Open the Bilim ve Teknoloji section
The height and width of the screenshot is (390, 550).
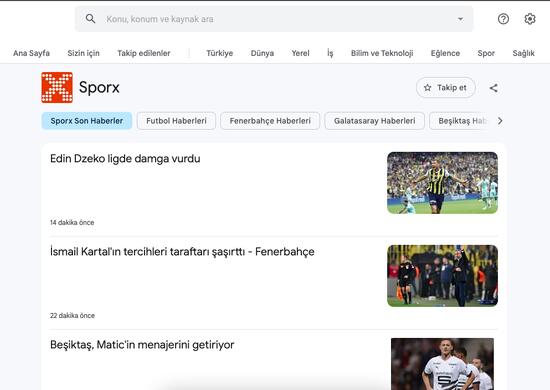click(382, 53)
